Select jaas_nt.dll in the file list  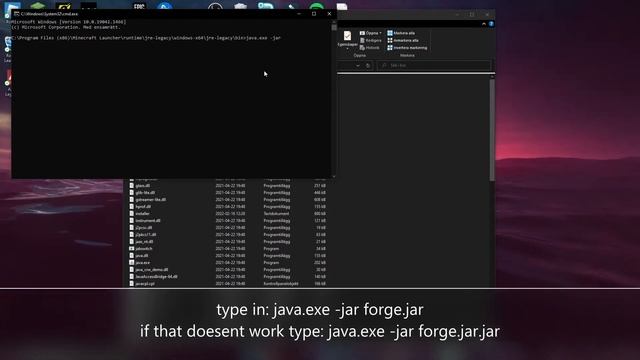(144, 242)
